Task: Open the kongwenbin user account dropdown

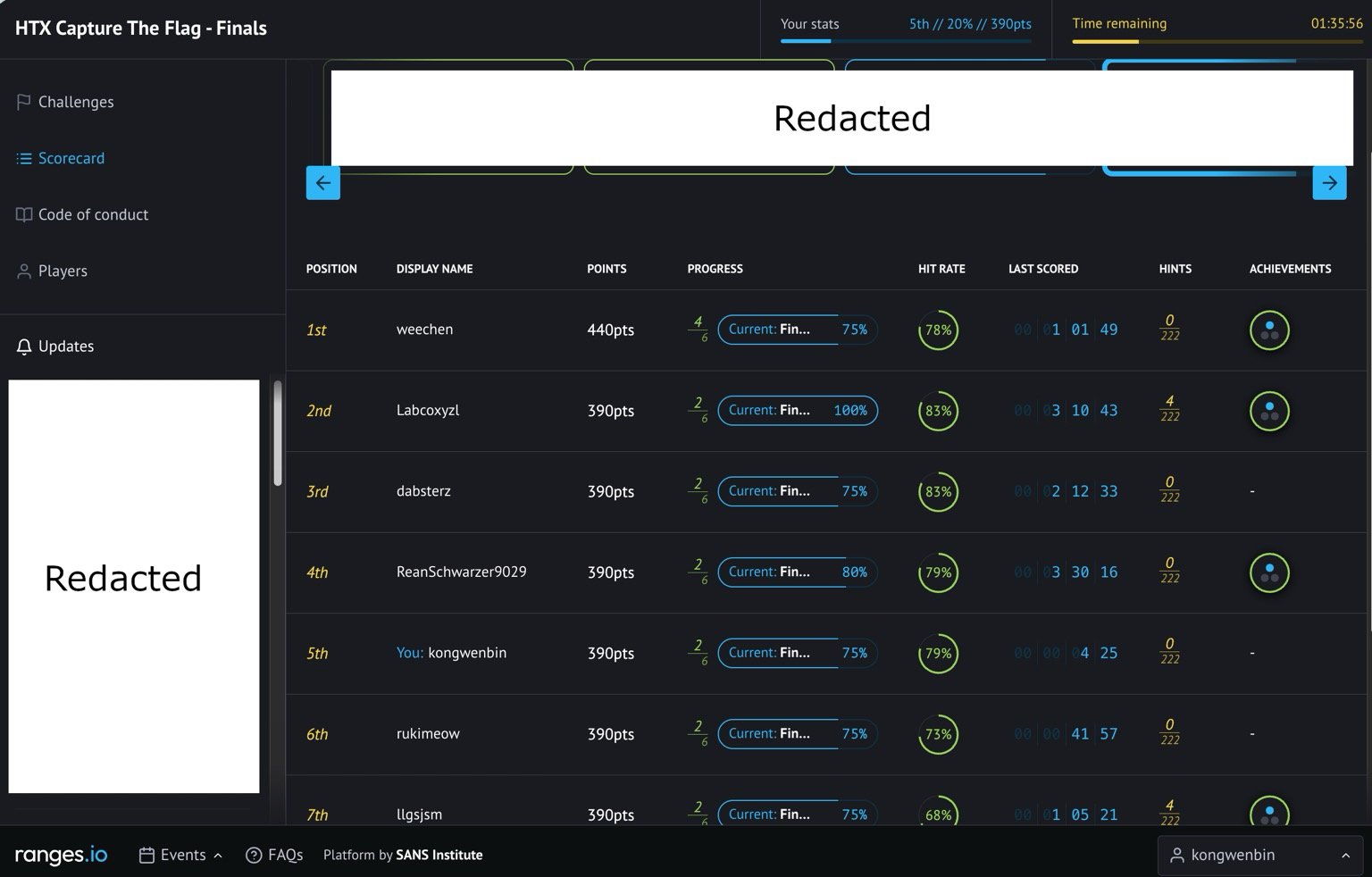Action: tap(1259, 856)
